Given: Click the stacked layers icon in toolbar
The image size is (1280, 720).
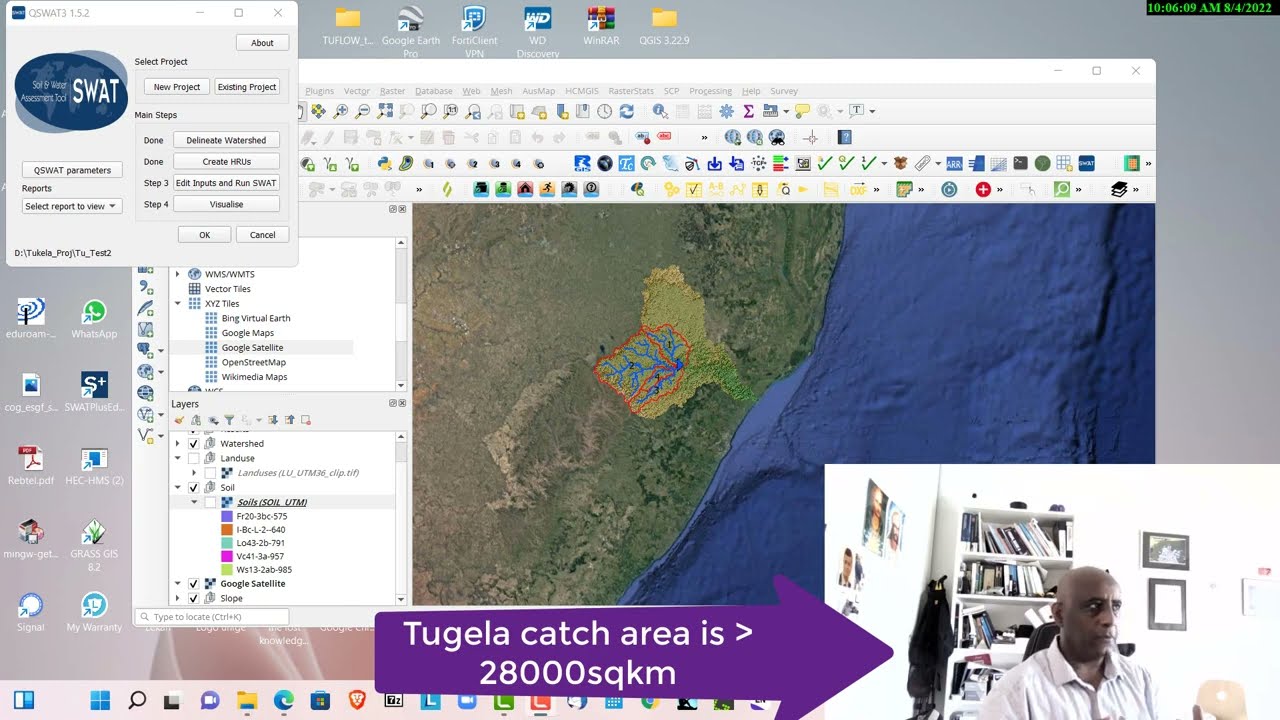Looking at the screenshot, I should [1119, 189].
